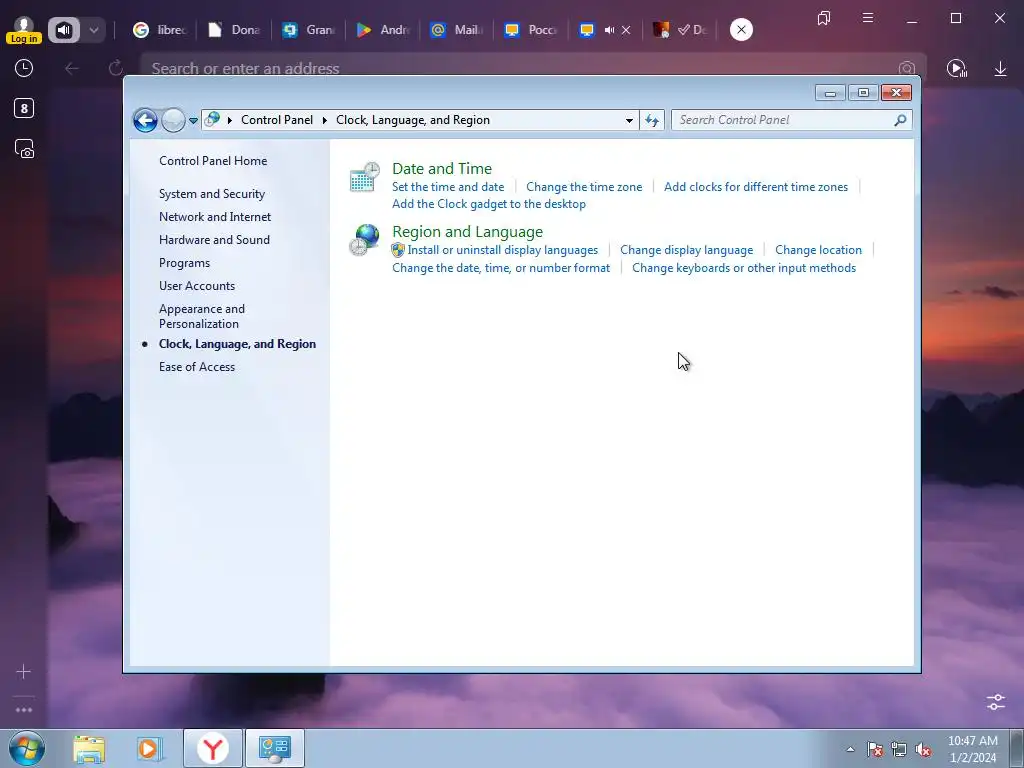Switch to the Pocc browser tab
Screen dimensions: 1024x768
(x=531, y=30)
